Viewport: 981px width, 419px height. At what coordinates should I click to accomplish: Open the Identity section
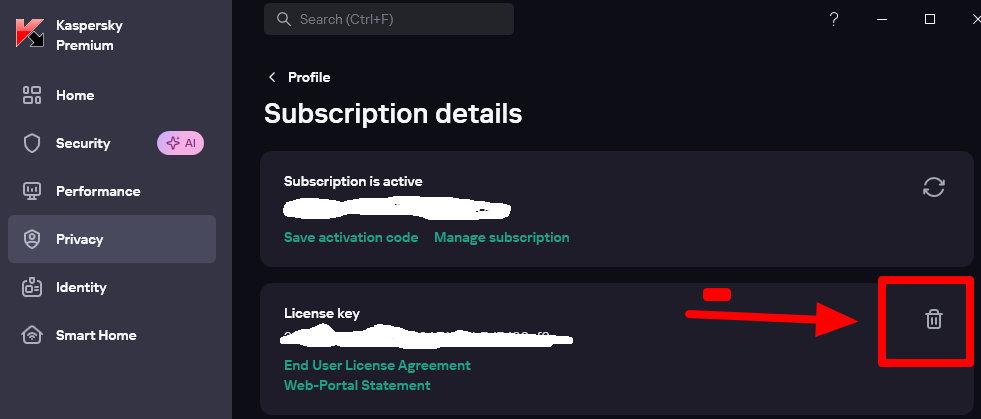81,287
